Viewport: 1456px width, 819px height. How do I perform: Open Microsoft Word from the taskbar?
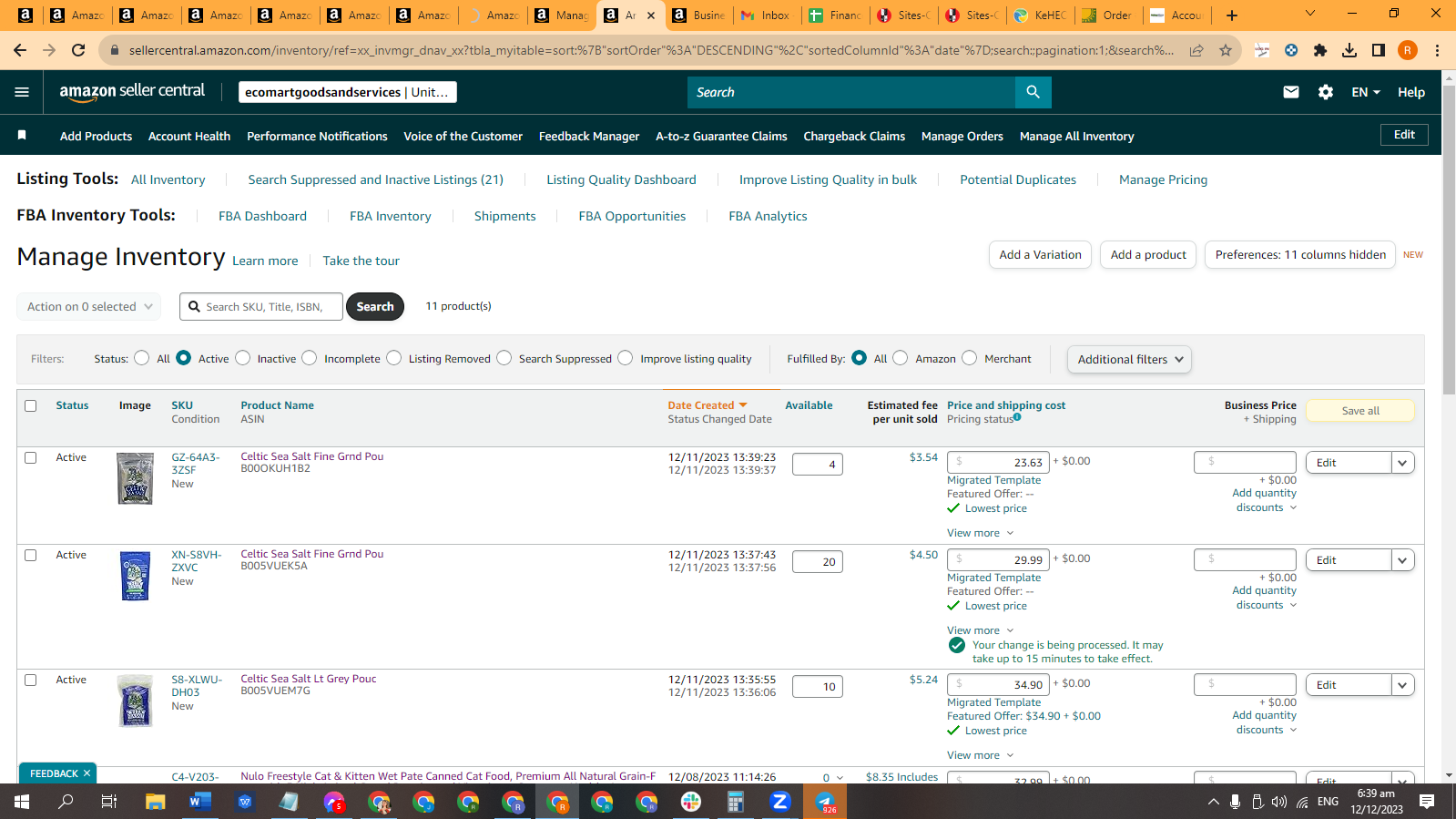[199, 802]
